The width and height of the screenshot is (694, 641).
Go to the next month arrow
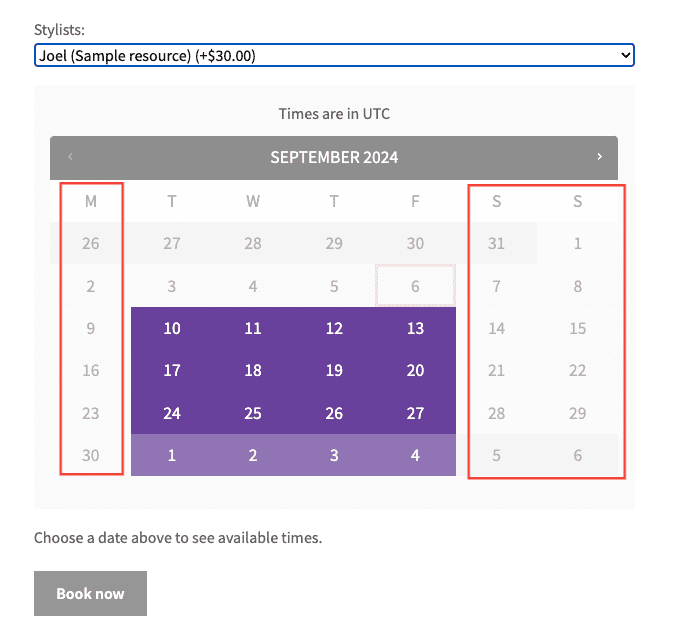click(599, 157)
